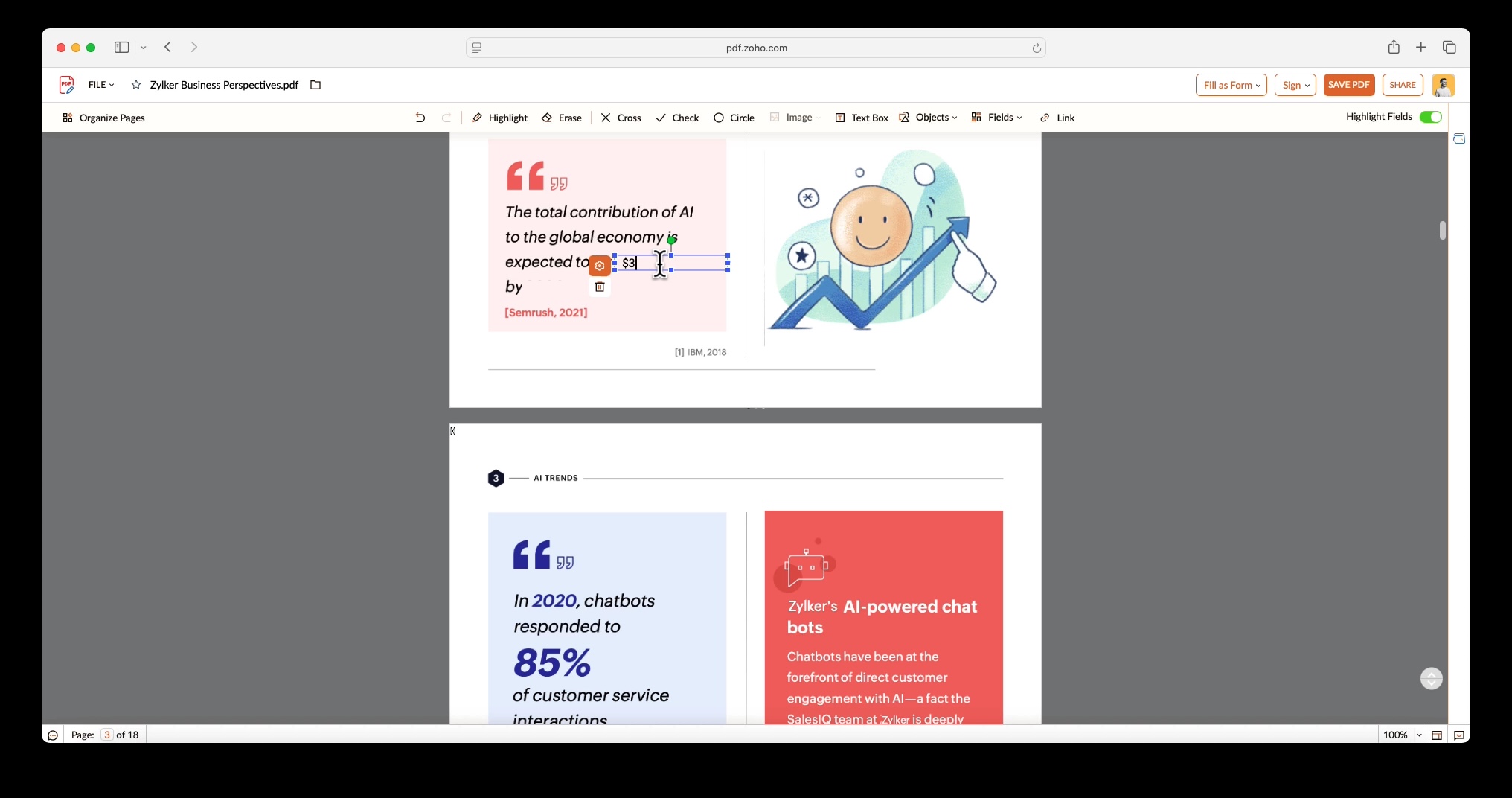Click the SHARE button
Image resolution: width=1512 pixels, height=798 pixels.
[x=1403, y=85]
